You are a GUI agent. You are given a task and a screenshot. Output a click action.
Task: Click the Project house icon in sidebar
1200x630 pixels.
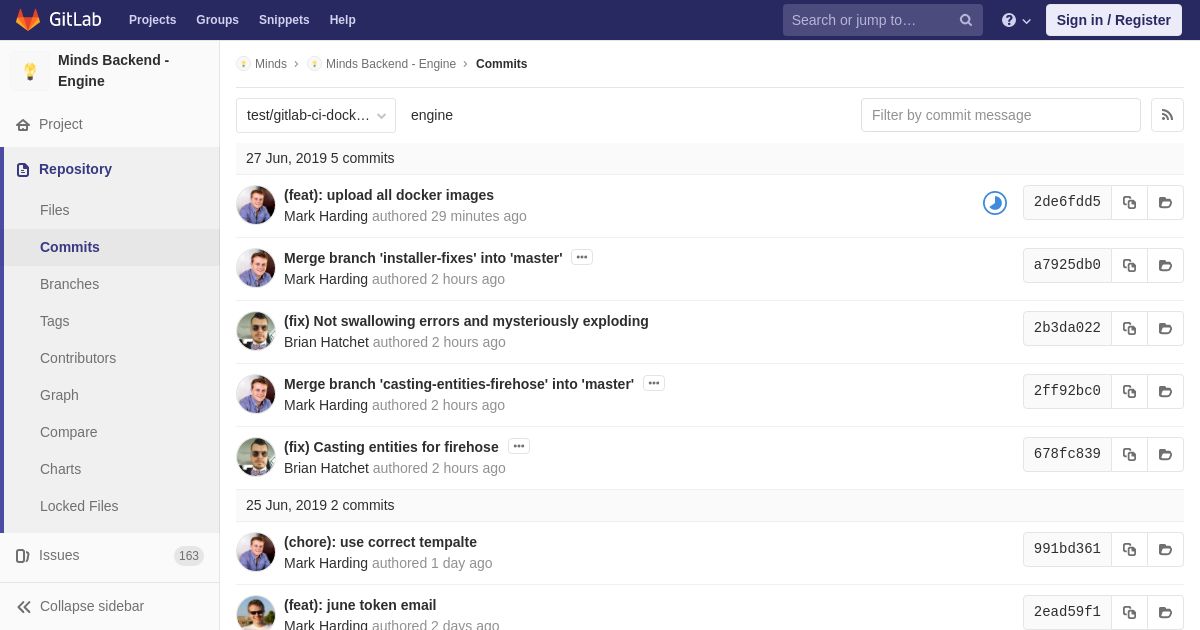coord(23,125)
